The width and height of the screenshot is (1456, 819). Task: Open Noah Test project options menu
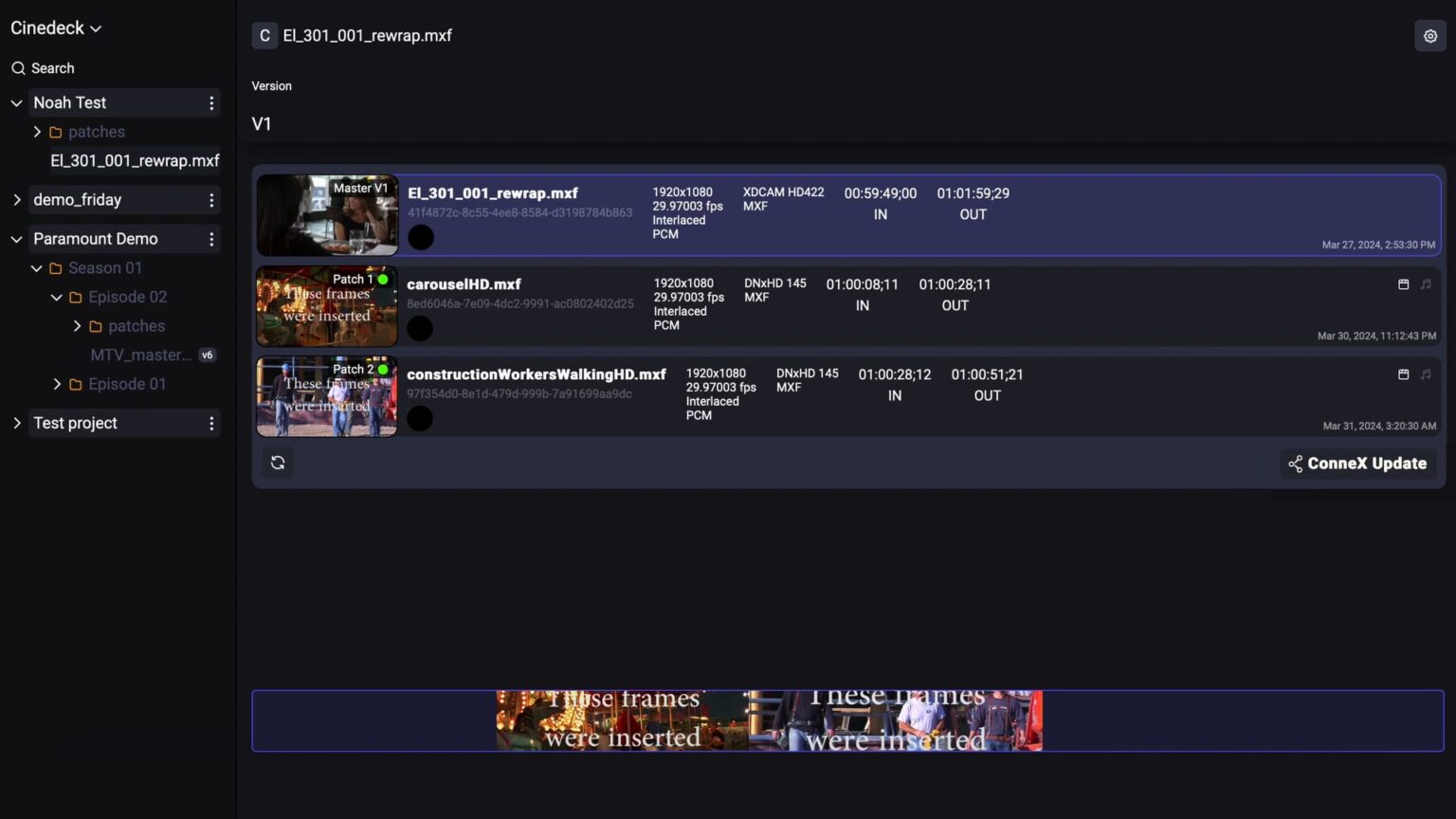point(211,103)
